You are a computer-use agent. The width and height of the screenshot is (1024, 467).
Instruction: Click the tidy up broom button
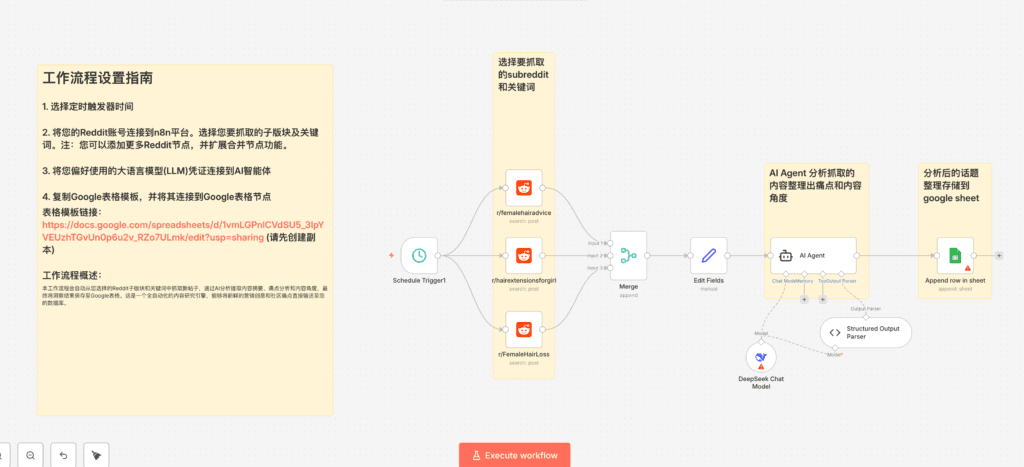point(97,455)
